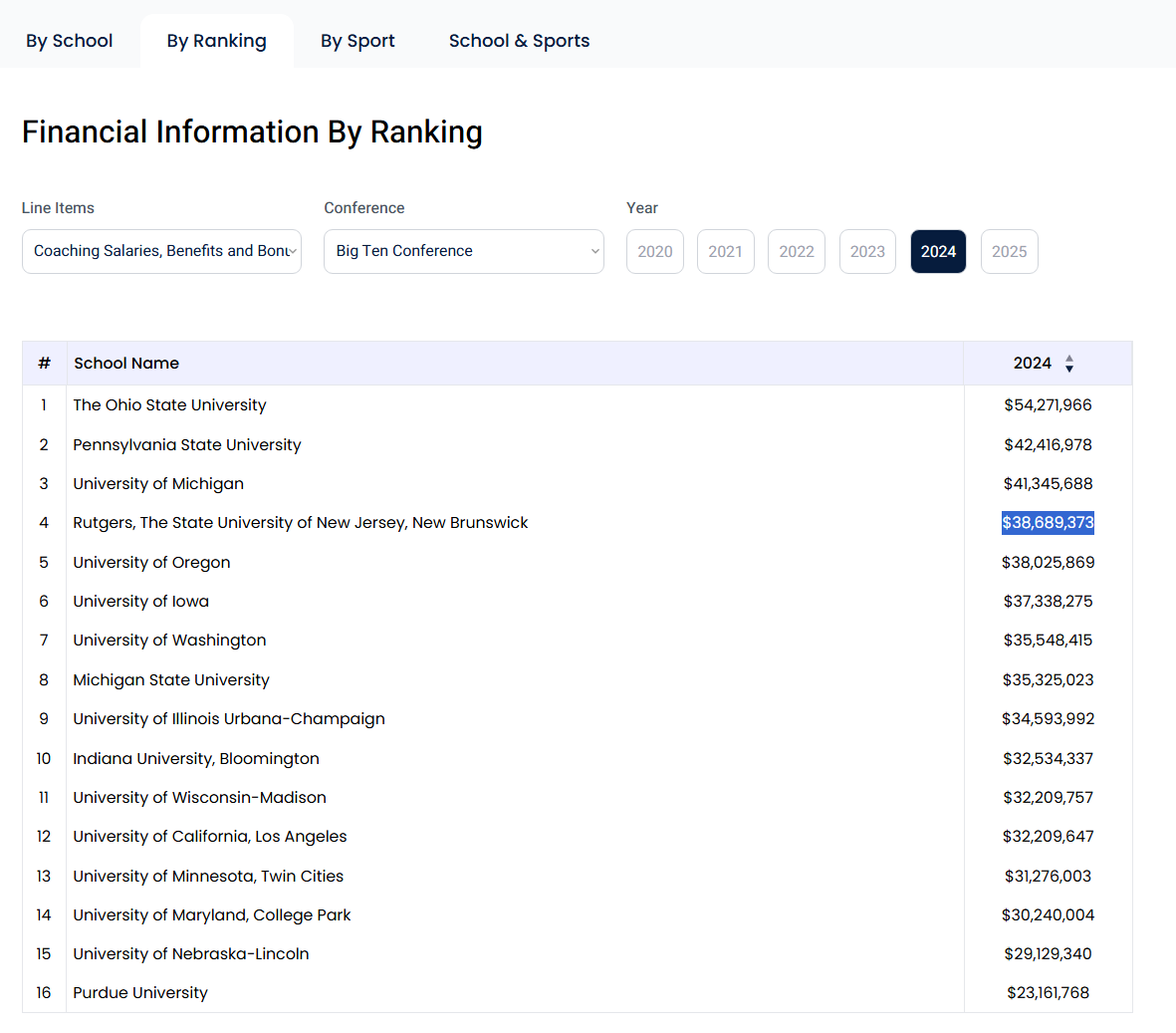Click the Conference label

[x=363, y=208]
